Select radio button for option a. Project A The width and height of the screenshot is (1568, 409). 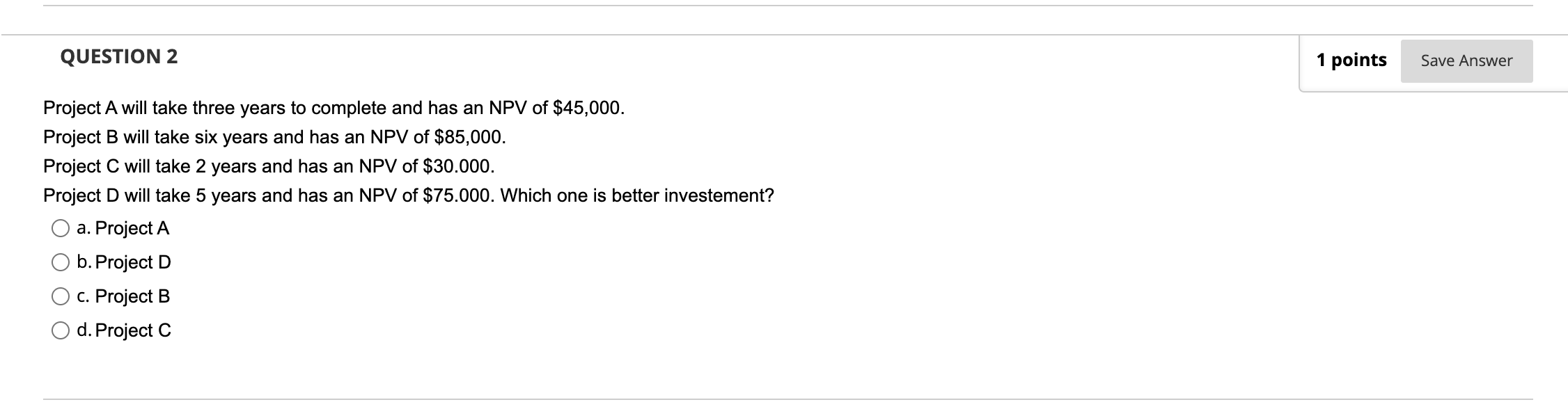click(x=60, y=227)
